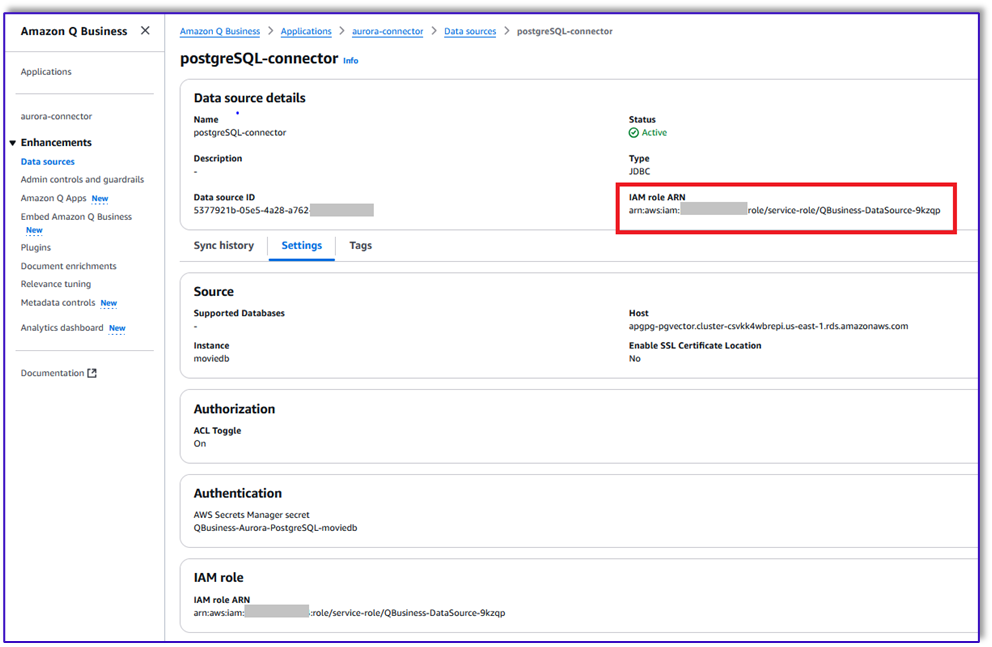Viewport: 992px width, 647px height.
Task: Open Plugins in the sidebar
Action: (x=36, y=248)
